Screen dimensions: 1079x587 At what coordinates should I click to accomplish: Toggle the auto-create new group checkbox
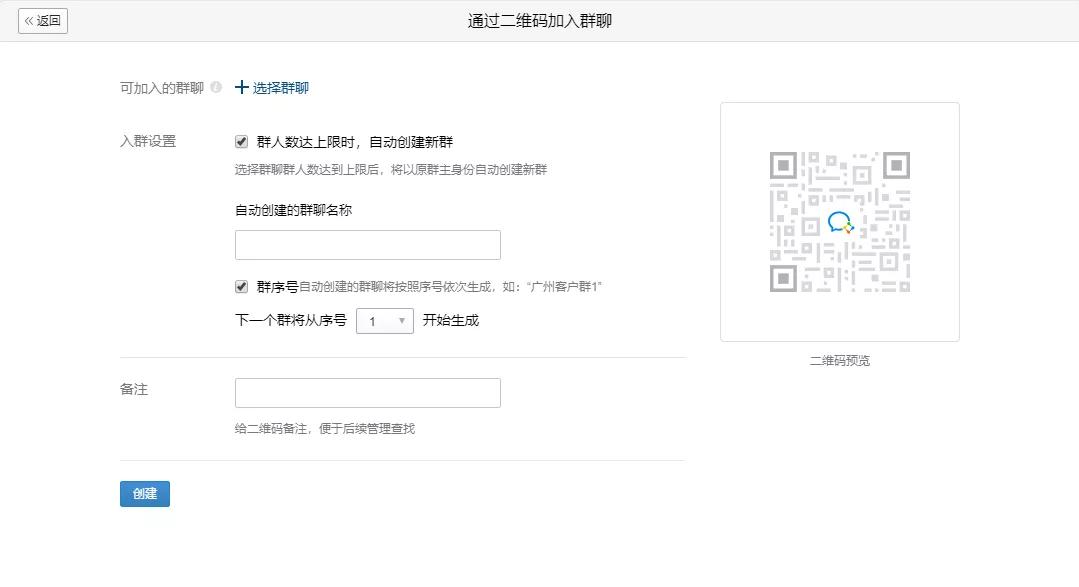(242, 140)
